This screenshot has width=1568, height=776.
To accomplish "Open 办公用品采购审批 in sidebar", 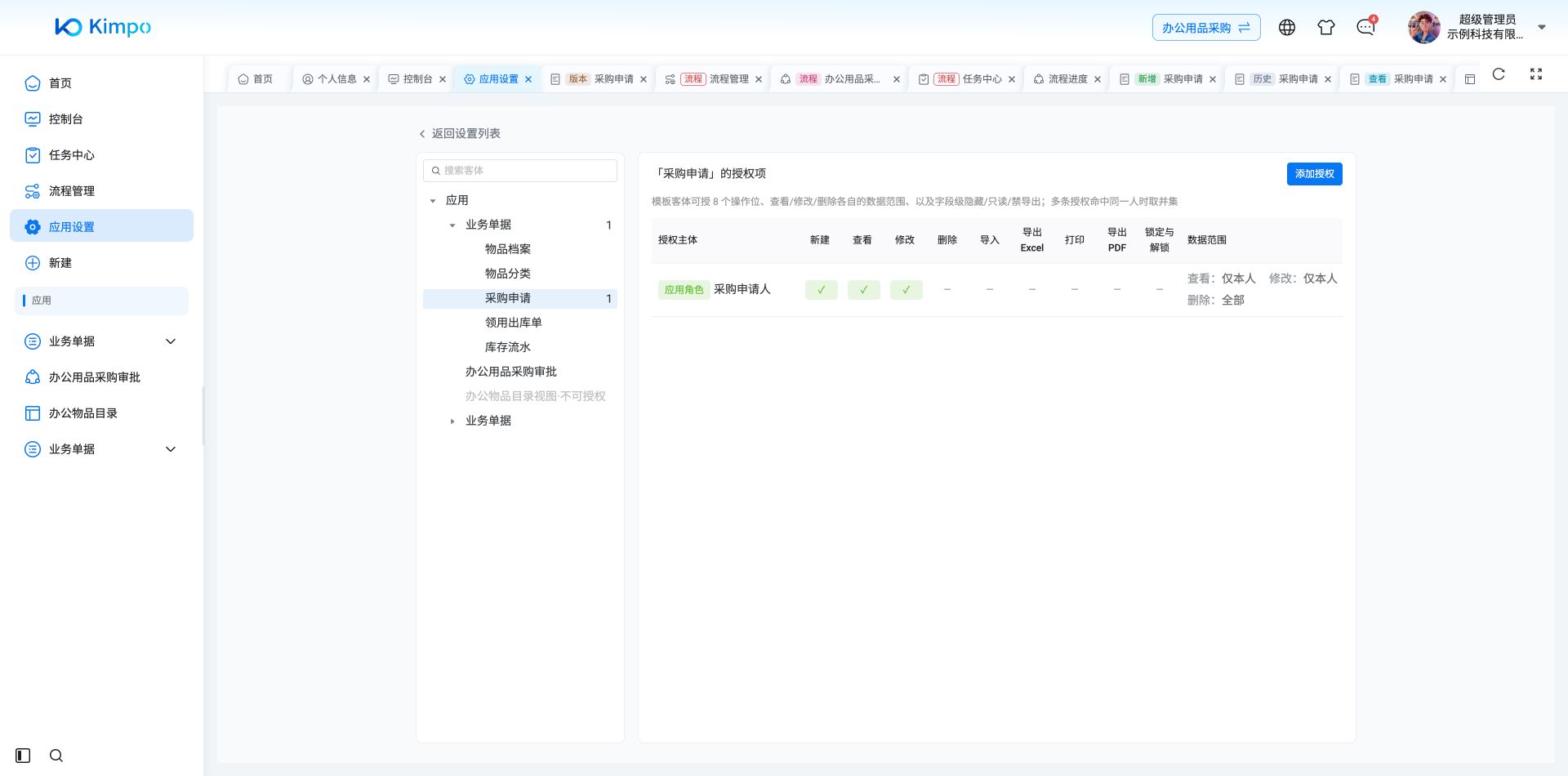I will pos(101,377).
